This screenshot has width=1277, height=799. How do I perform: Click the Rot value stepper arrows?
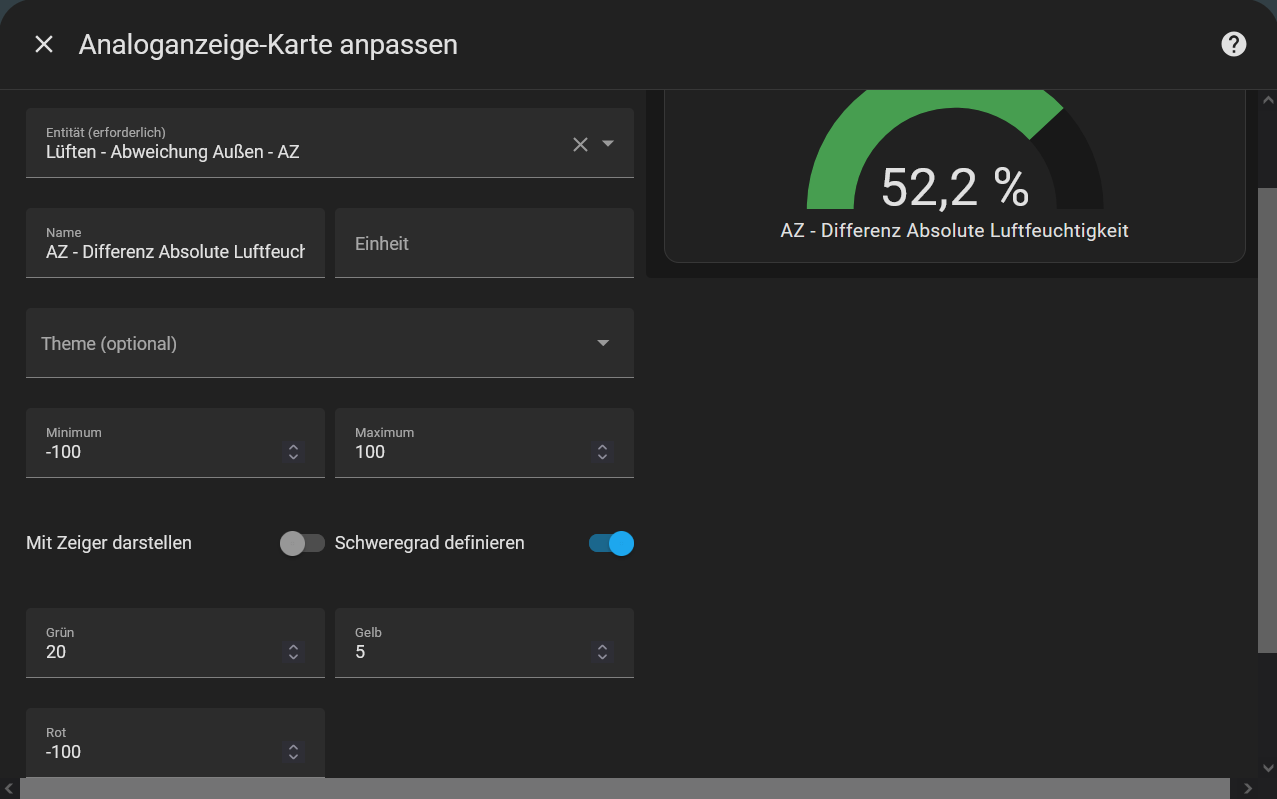click(x=293, y=752)
